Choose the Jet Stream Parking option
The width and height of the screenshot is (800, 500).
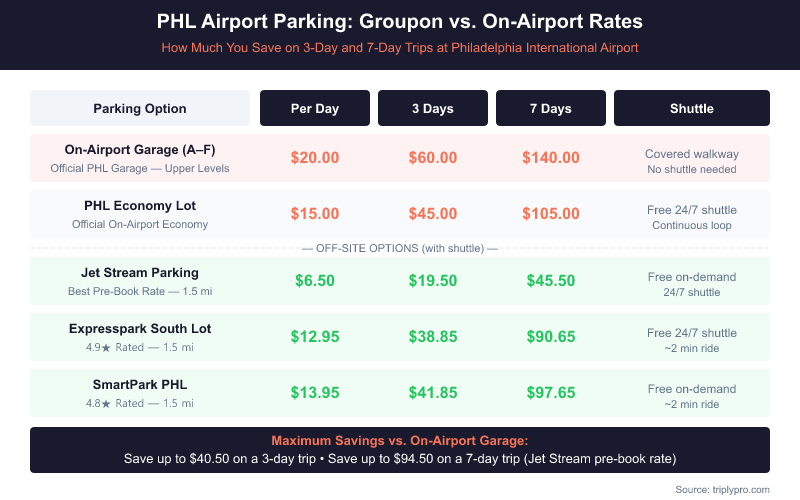[x=140, y=272]
